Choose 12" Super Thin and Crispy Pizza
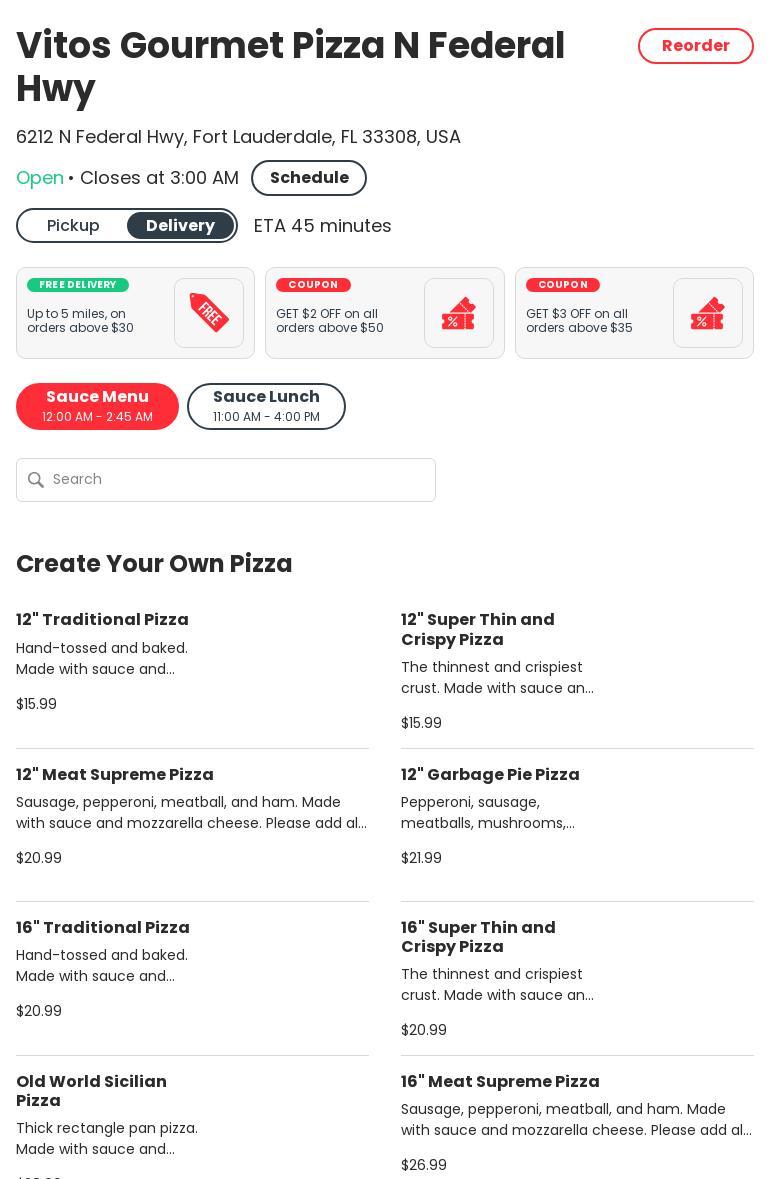This screenshot has width=770, height=1179. pos(478,629)
